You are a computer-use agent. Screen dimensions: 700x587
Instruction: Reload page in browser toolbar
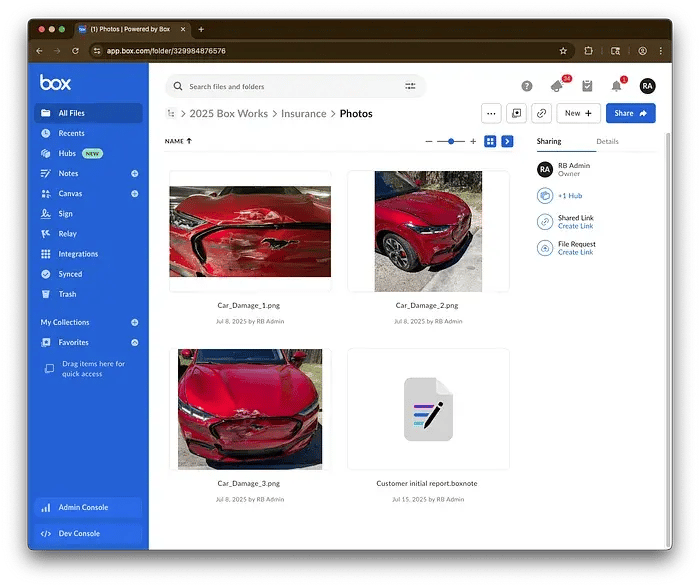click(75, 51)
